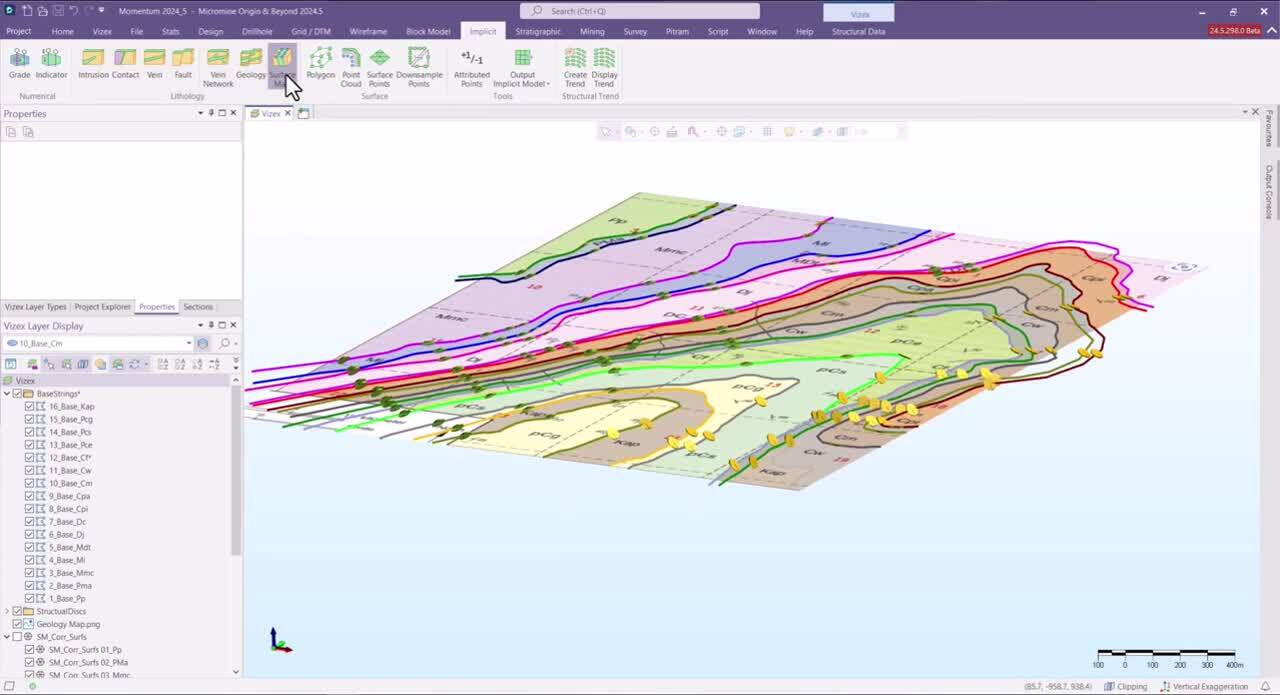This screenshot has width=1280, height=695.
Task: Toggle the 10_Base_Cm layer checkbox
Action: pyautogui.click(x=30, y=484)
